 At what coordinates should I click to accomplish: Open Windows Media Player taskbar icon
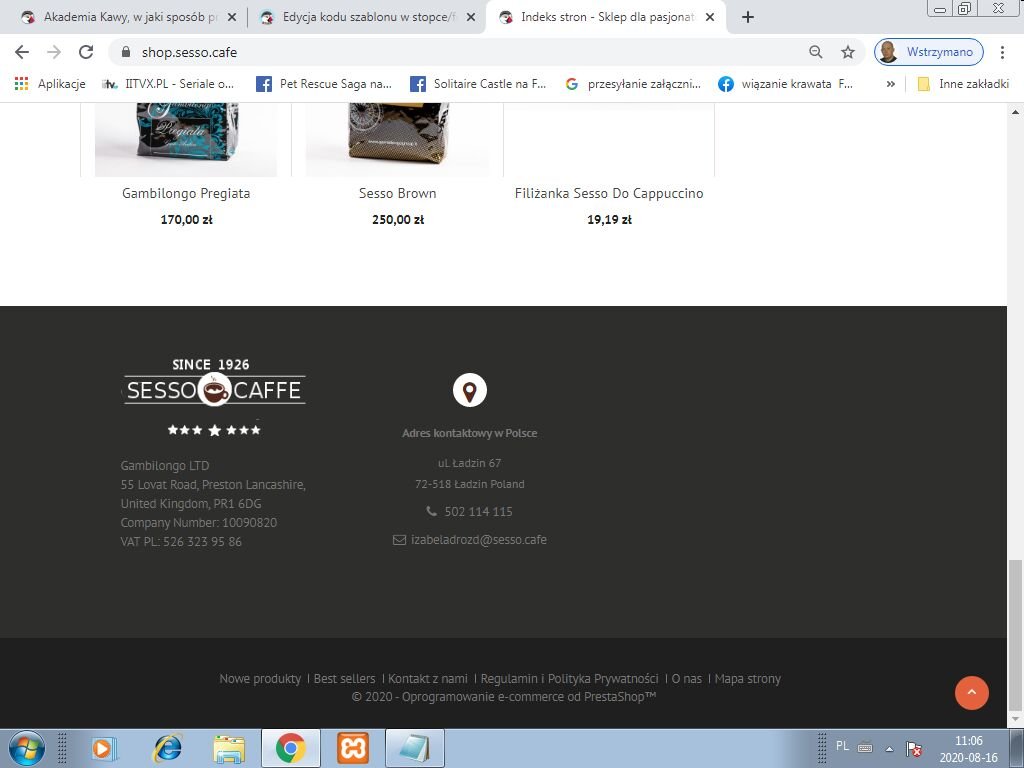tap(104, 748)
